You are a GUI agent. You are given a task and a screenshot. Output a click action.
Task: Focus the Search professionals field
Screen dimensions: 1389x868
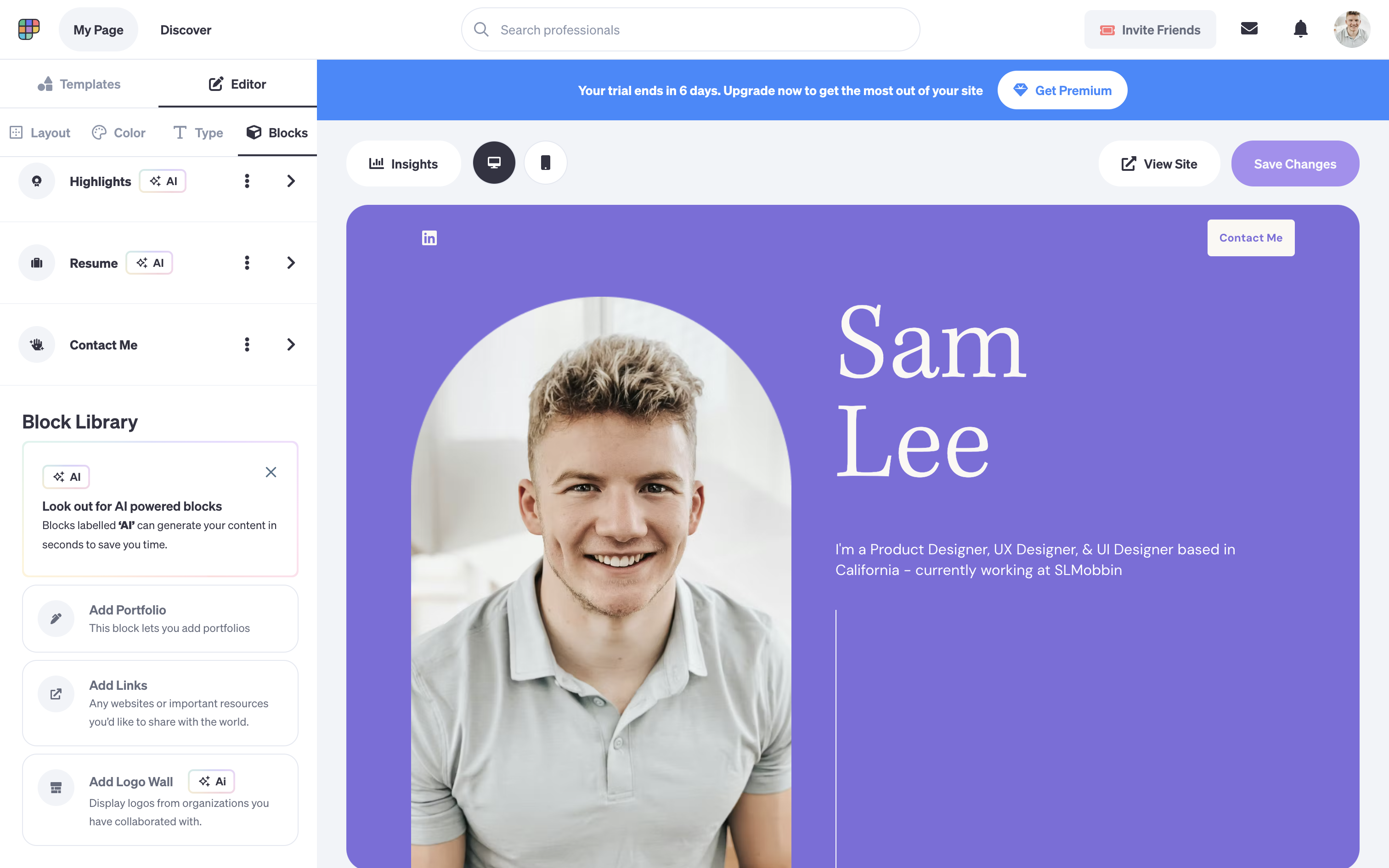(x=690, y=29)
